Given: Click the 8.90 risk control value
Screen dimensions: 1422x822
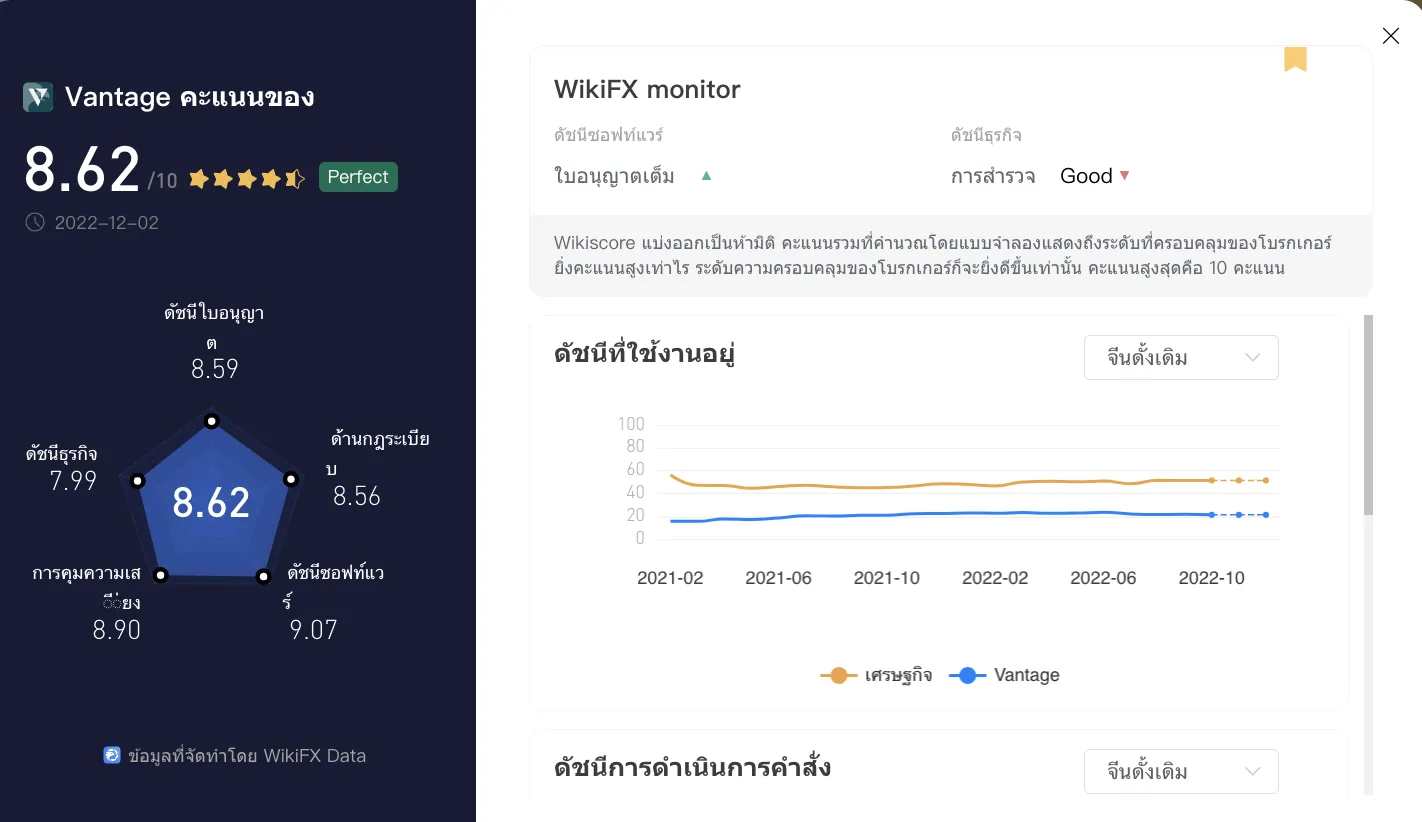Looking at the screenshot, I should (x=117, y=630).
